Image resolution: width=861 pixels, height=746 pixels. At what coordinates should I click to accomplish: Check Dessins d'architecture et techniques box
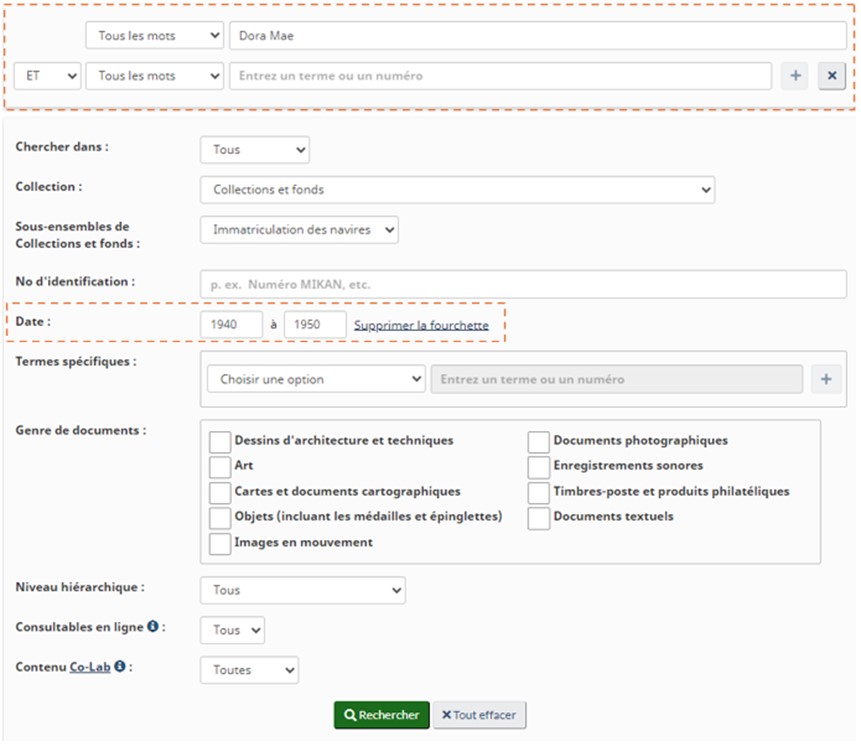coord(220,441)
